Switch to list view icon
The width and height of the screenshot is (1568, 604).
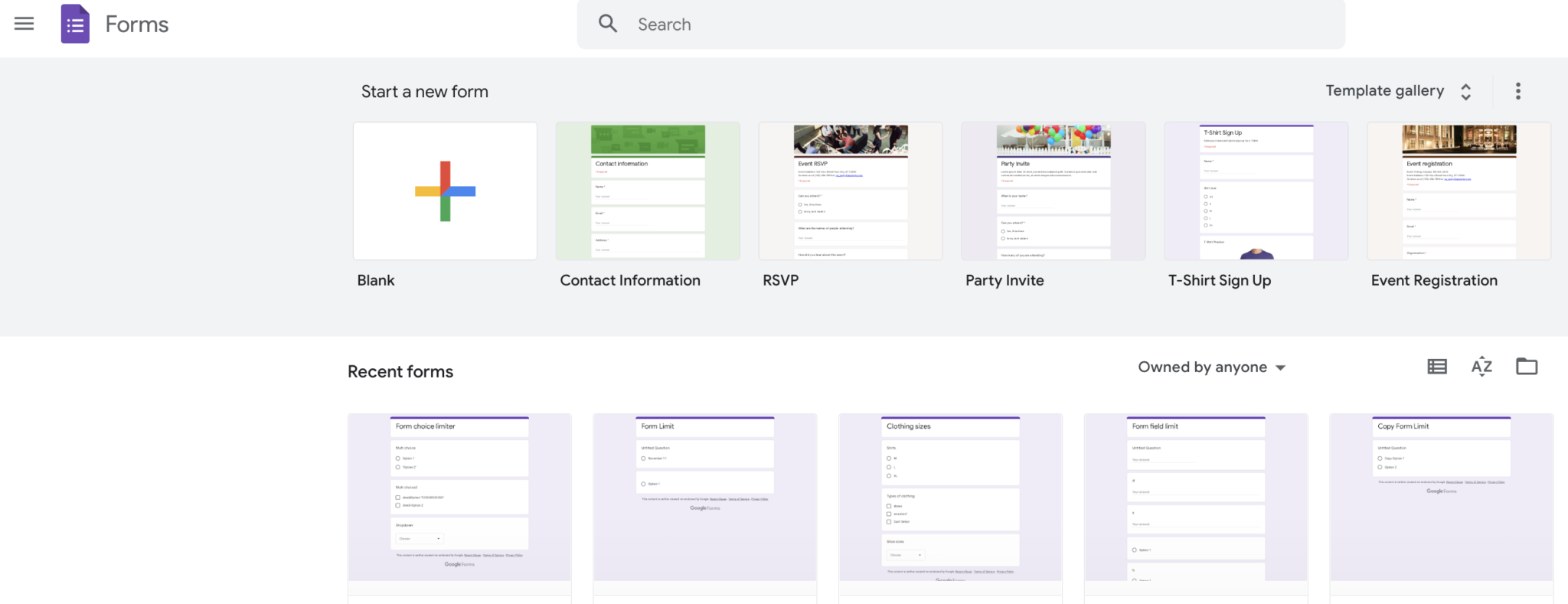click(x=1437, y=367)
